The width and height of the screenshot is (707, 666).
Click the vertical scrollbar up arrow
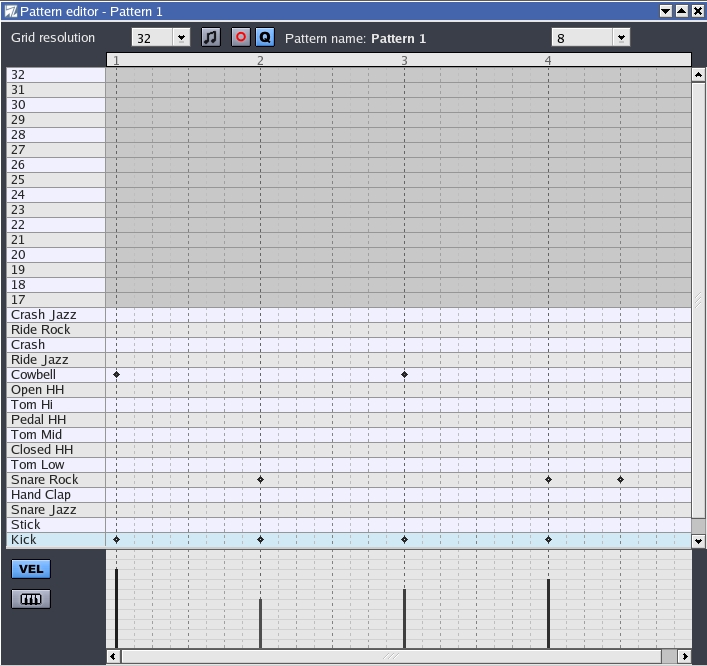pos(698,74)
